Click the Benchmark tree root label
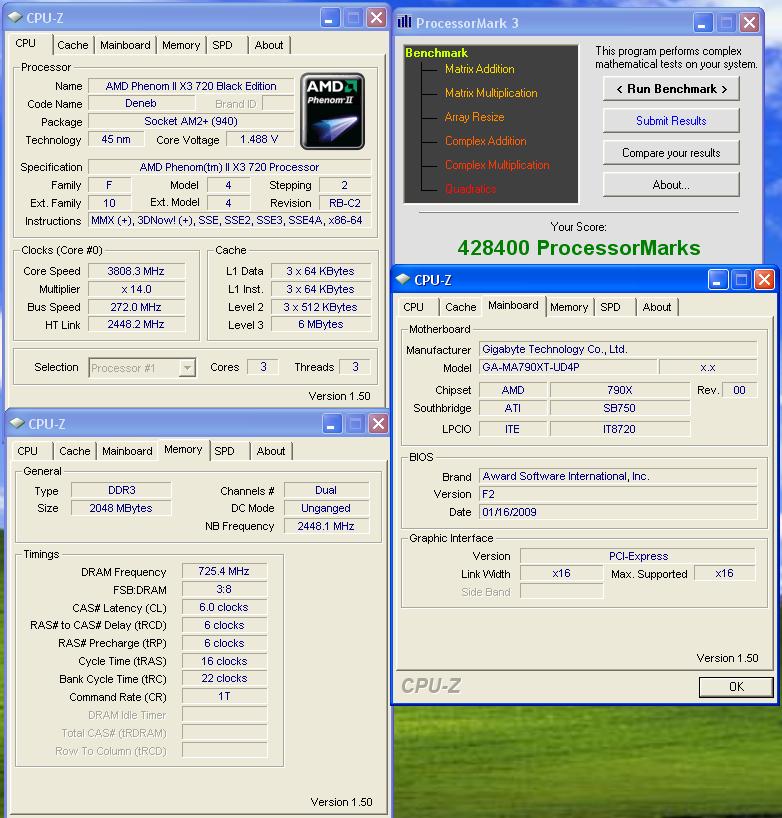This screenshot has width=782, height=818. 436,53
